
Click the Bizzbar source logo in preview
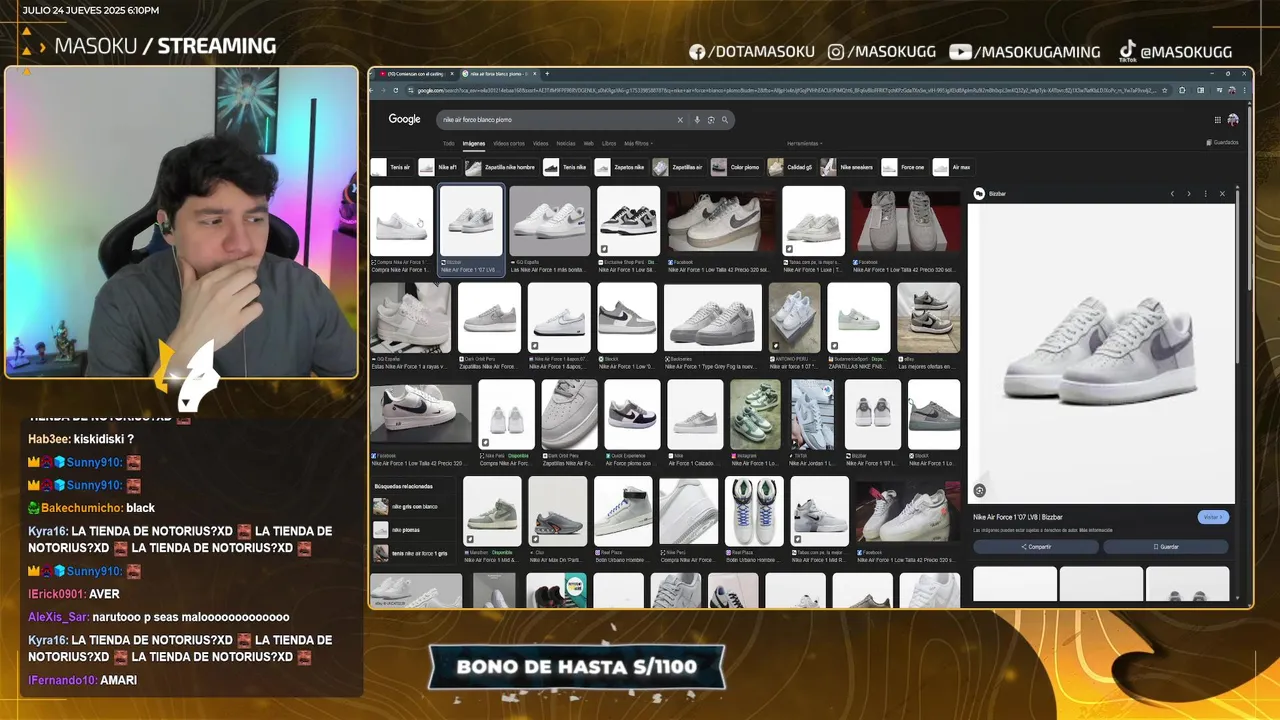pos(979,194)
